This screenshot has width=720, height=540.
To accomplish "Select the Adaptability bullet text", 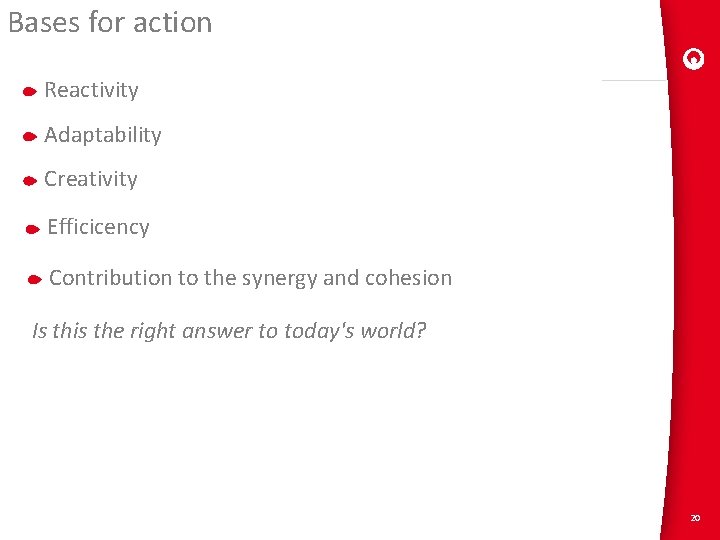I will point(103,135).
